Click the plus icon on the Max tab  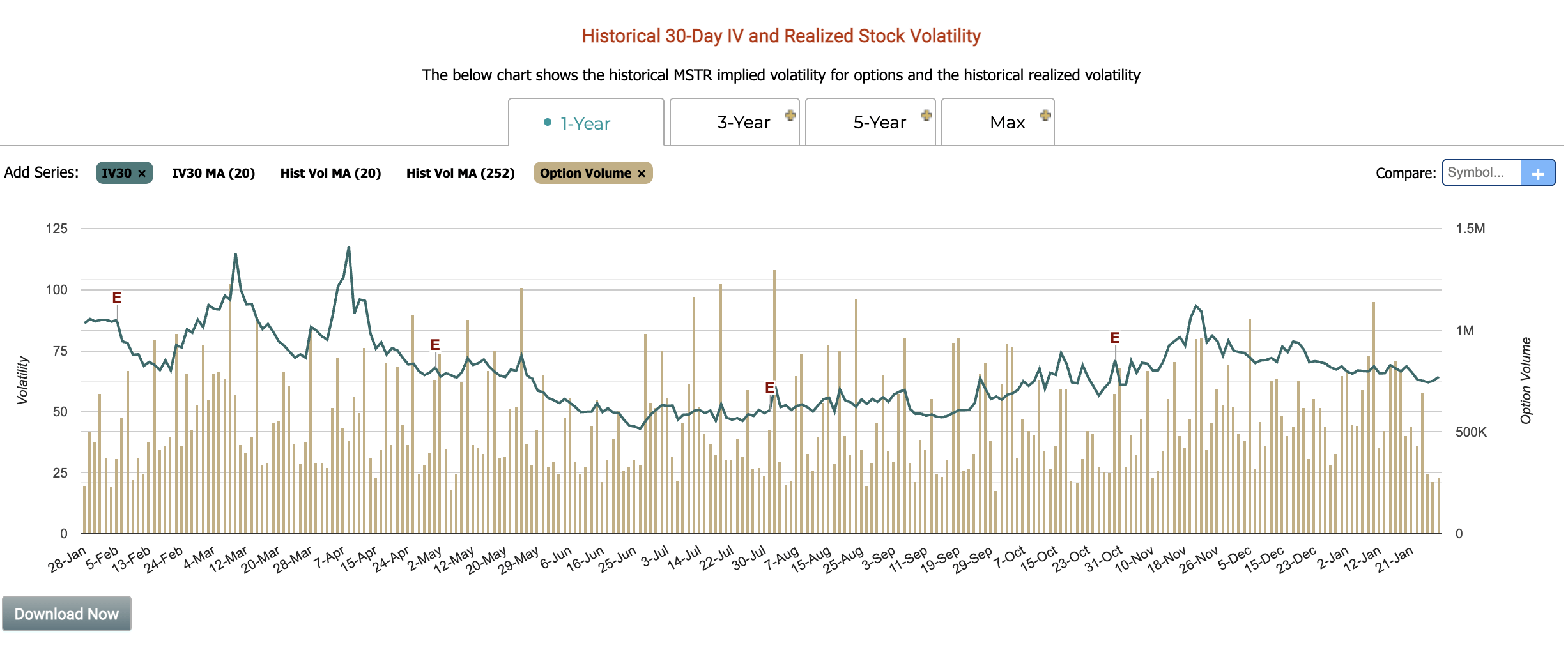point(1045,116)
